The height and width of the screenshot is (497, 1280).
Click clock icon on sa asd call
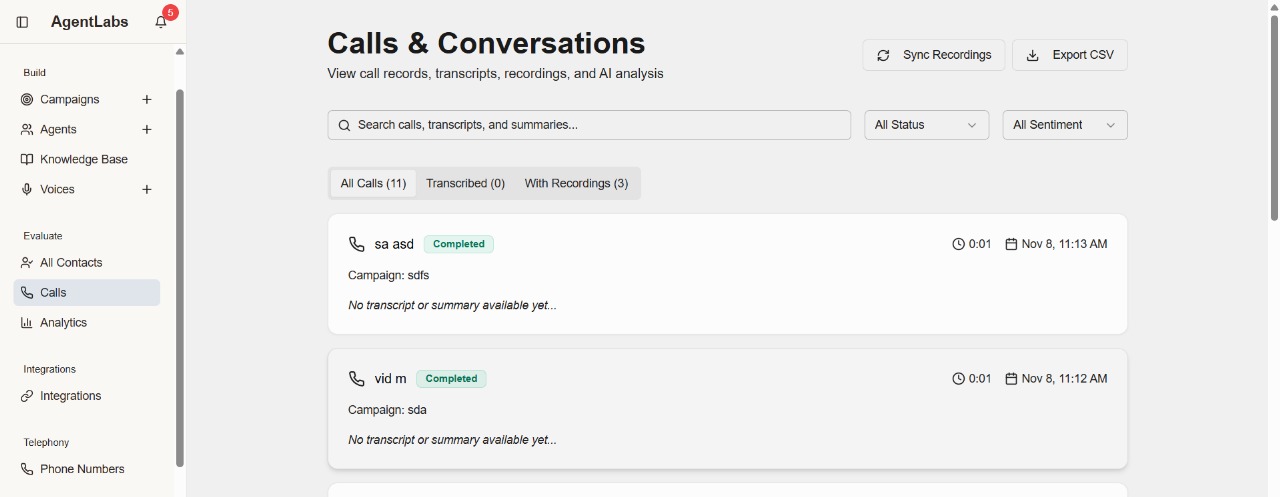click(x=958, y=244)
